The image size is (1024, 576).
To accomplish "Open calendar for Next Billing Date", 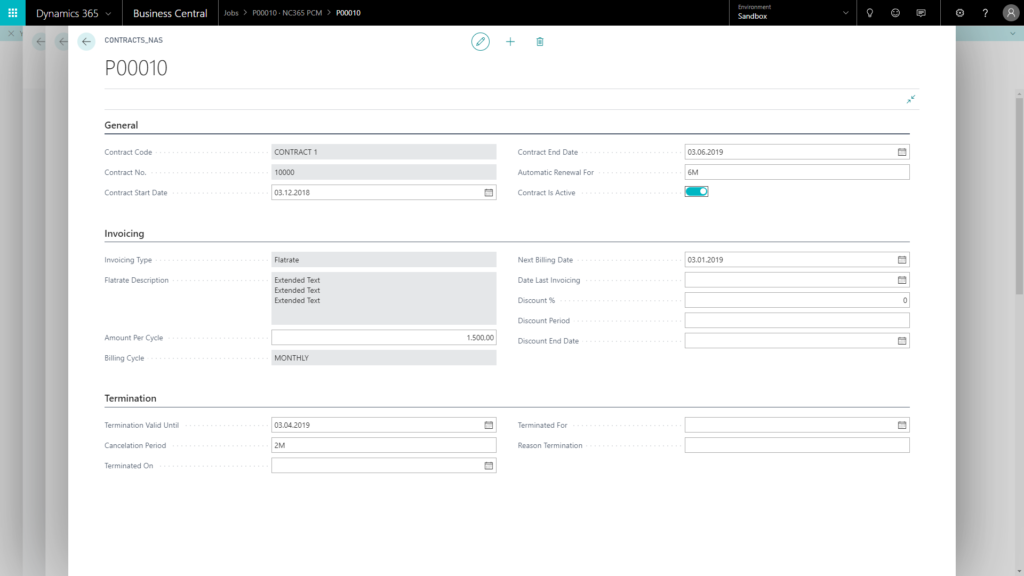I will [x=902, y=260].
